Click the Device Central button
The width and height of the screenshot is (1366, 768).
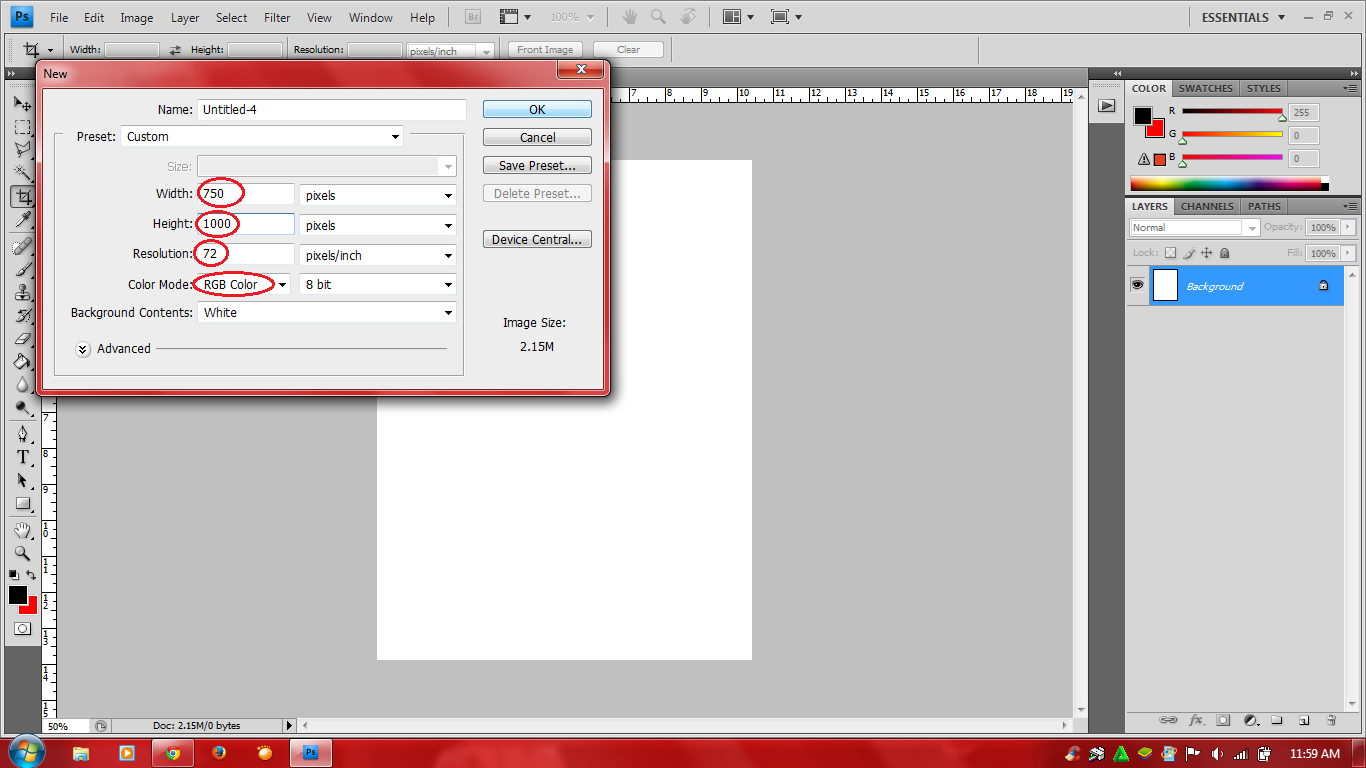coord(537,240)
